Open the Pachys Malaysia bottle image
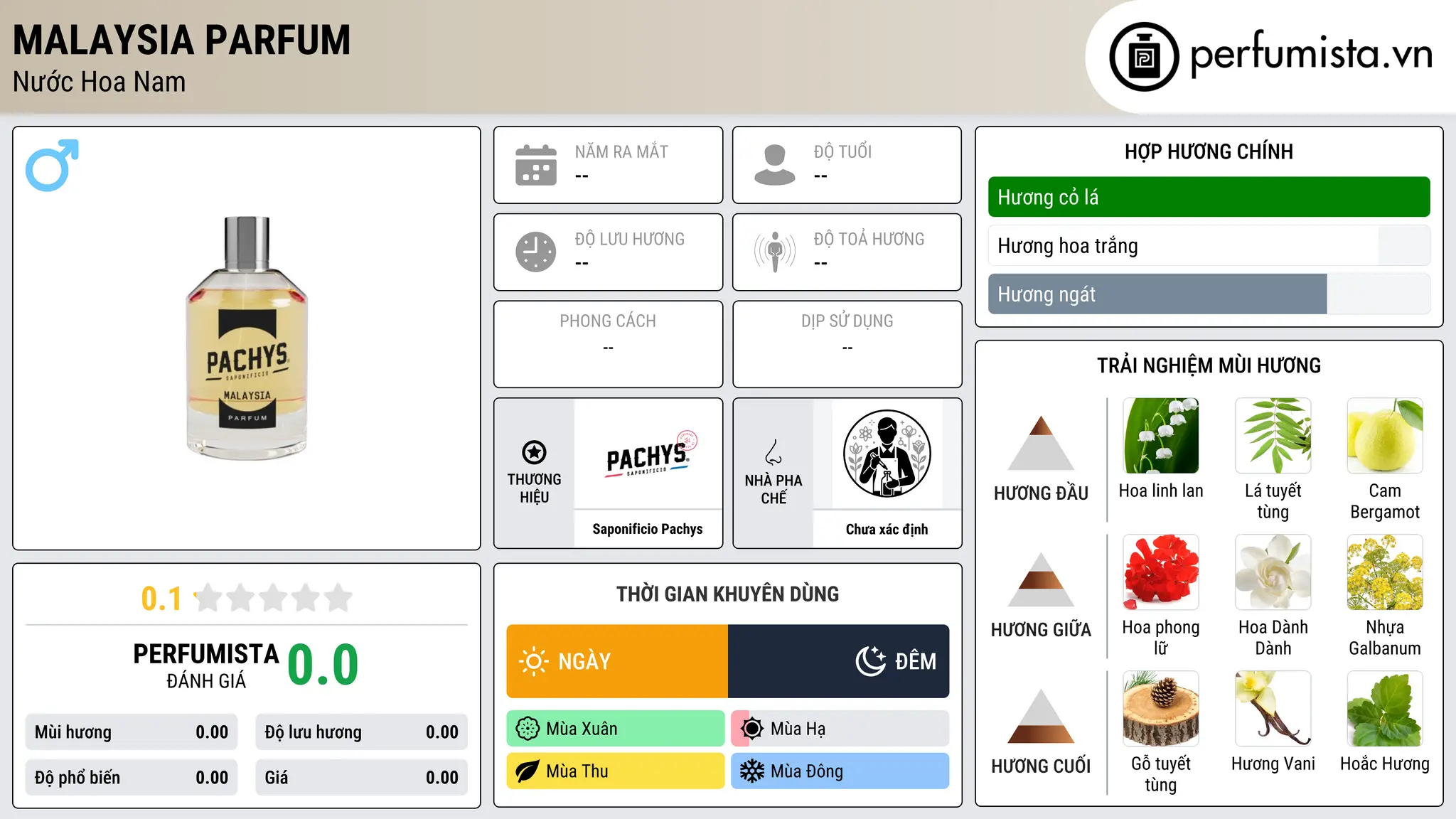 (247, 338)
